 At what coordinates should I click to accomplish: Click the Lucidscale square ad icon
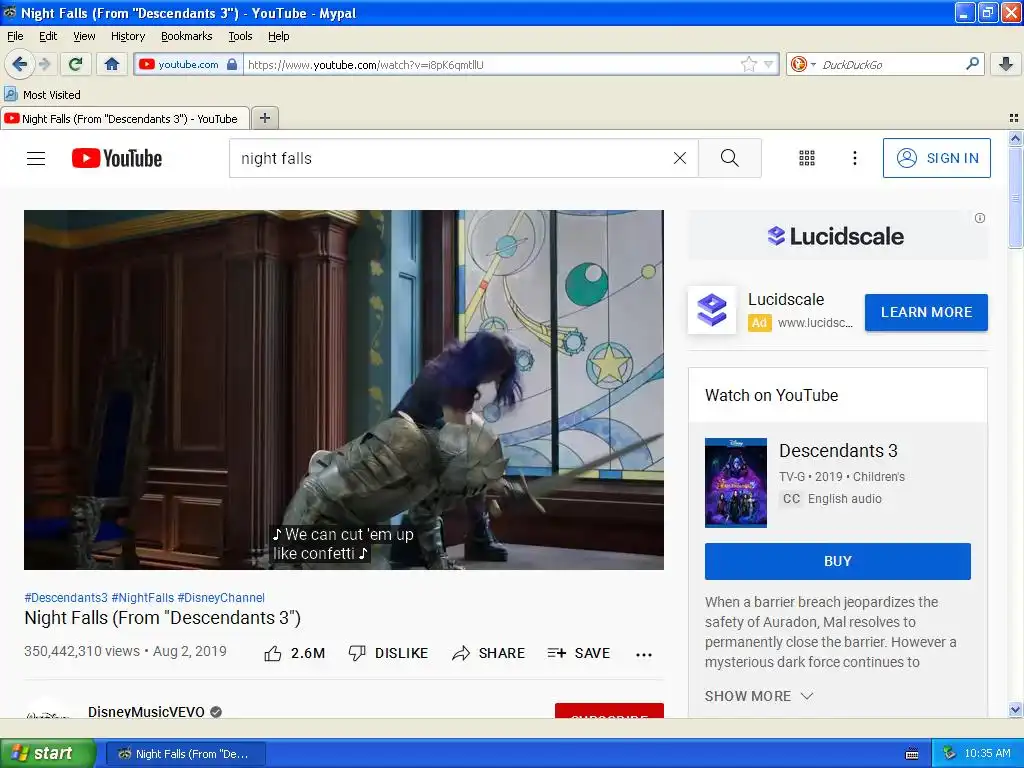pos(711,310)
